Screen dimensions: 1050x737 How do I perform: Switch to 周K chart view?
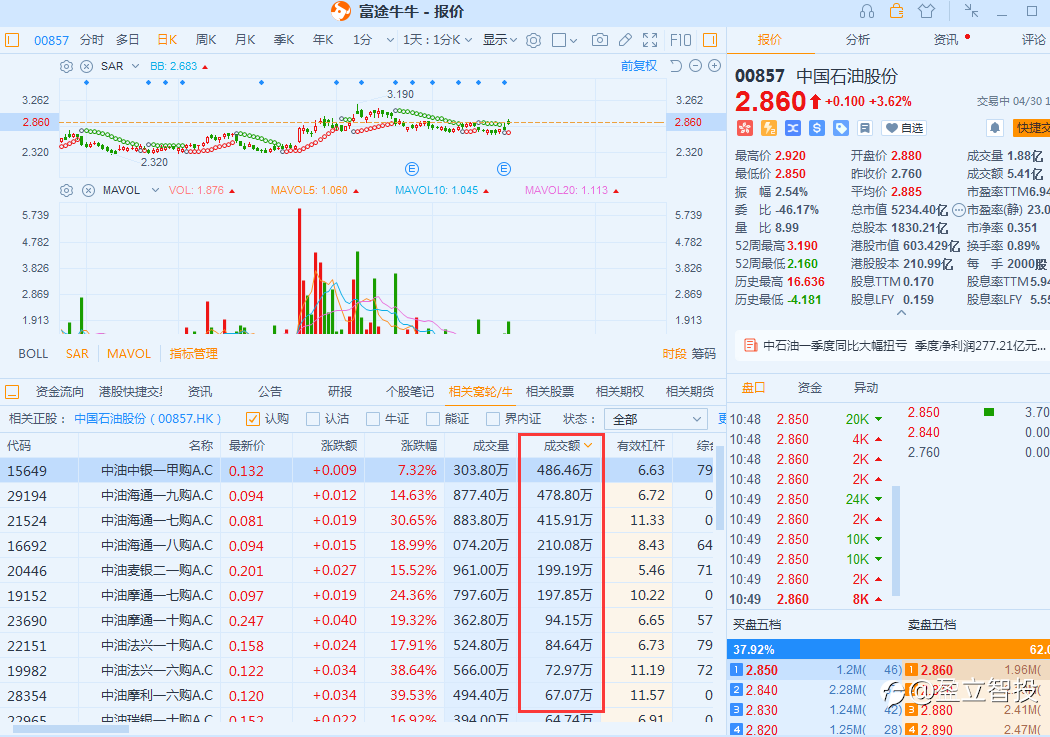pos(206,40)
